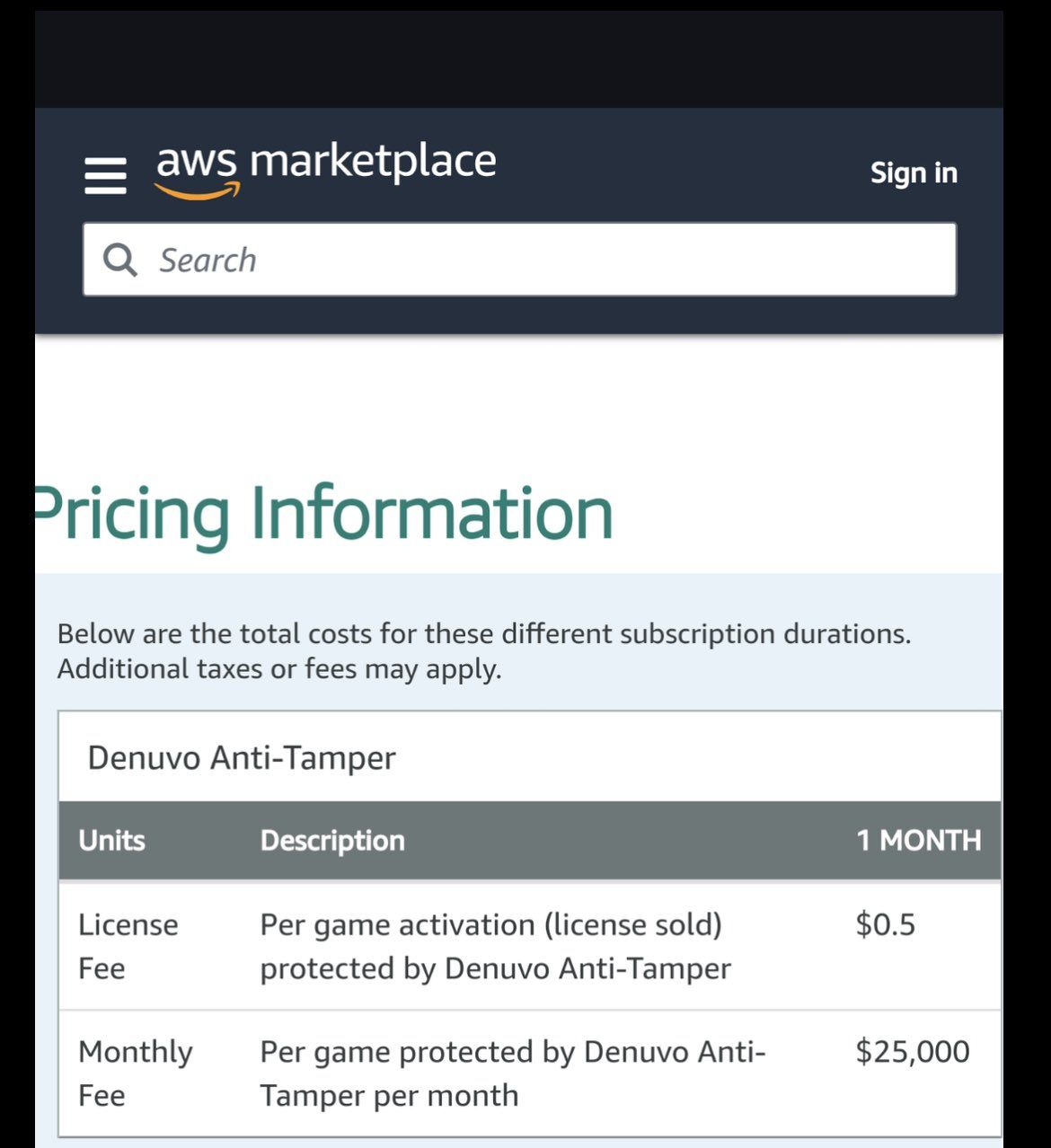The width and height of the screenshot is (1051, 1148).
Task: Click the Units column header
Action: [111, 841]
